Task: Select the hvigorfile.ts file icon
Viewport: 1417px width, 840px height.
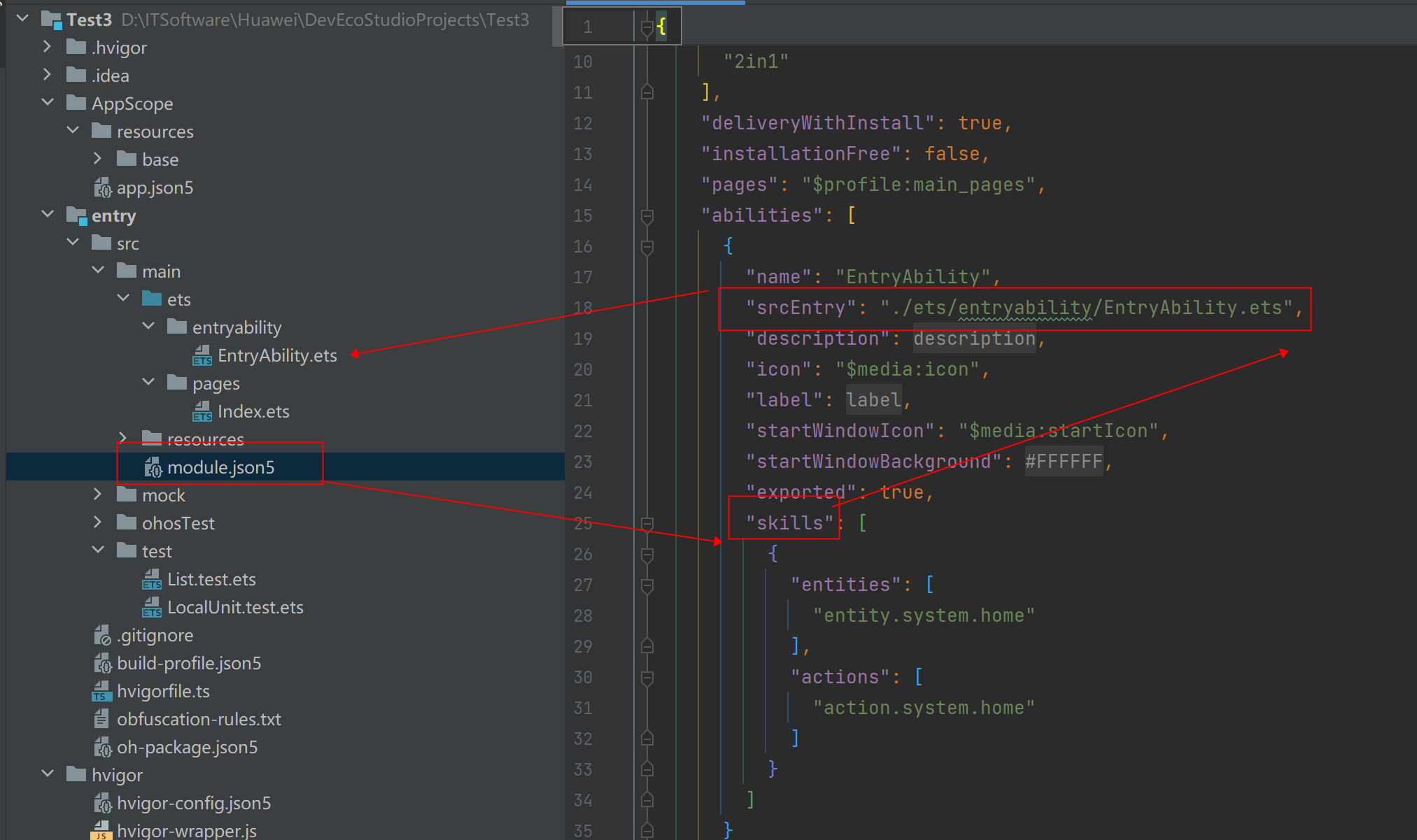Action: click(x=101, y=691)
